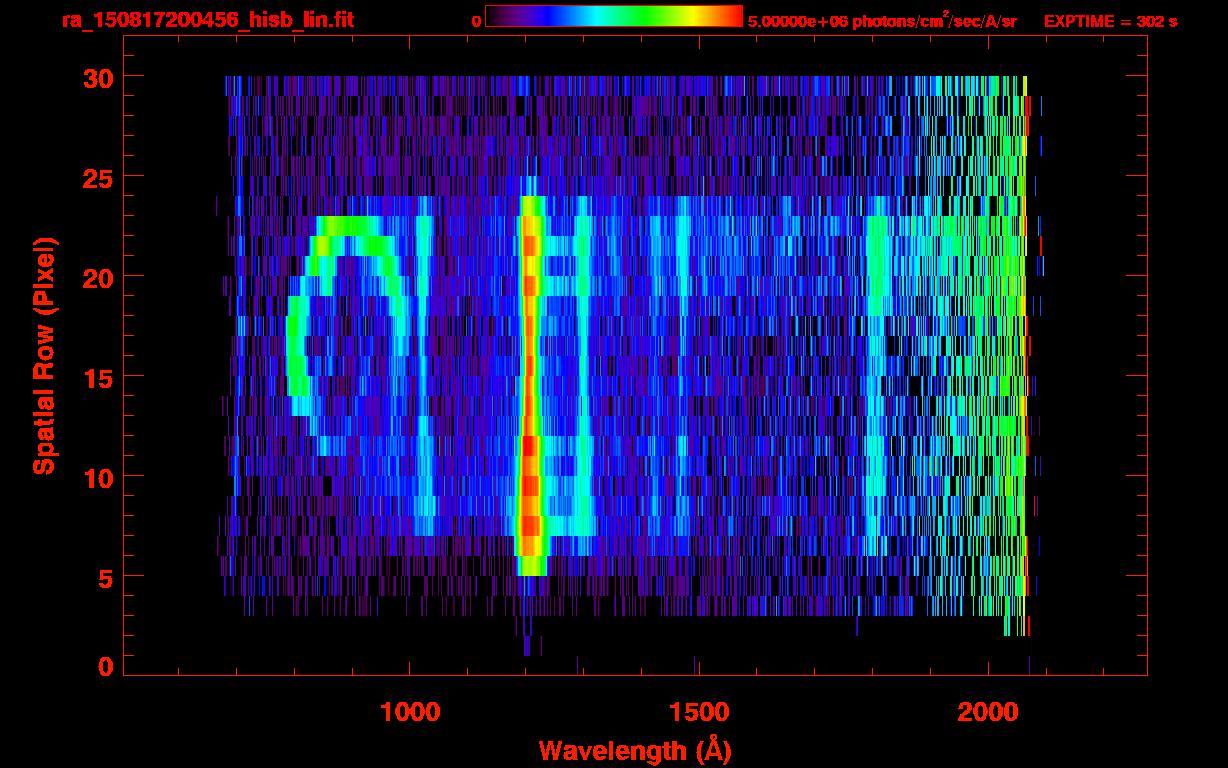The image size is (1228, 768).
Task: Click the rainbow color scale bar
Action: tap(613, 17)
